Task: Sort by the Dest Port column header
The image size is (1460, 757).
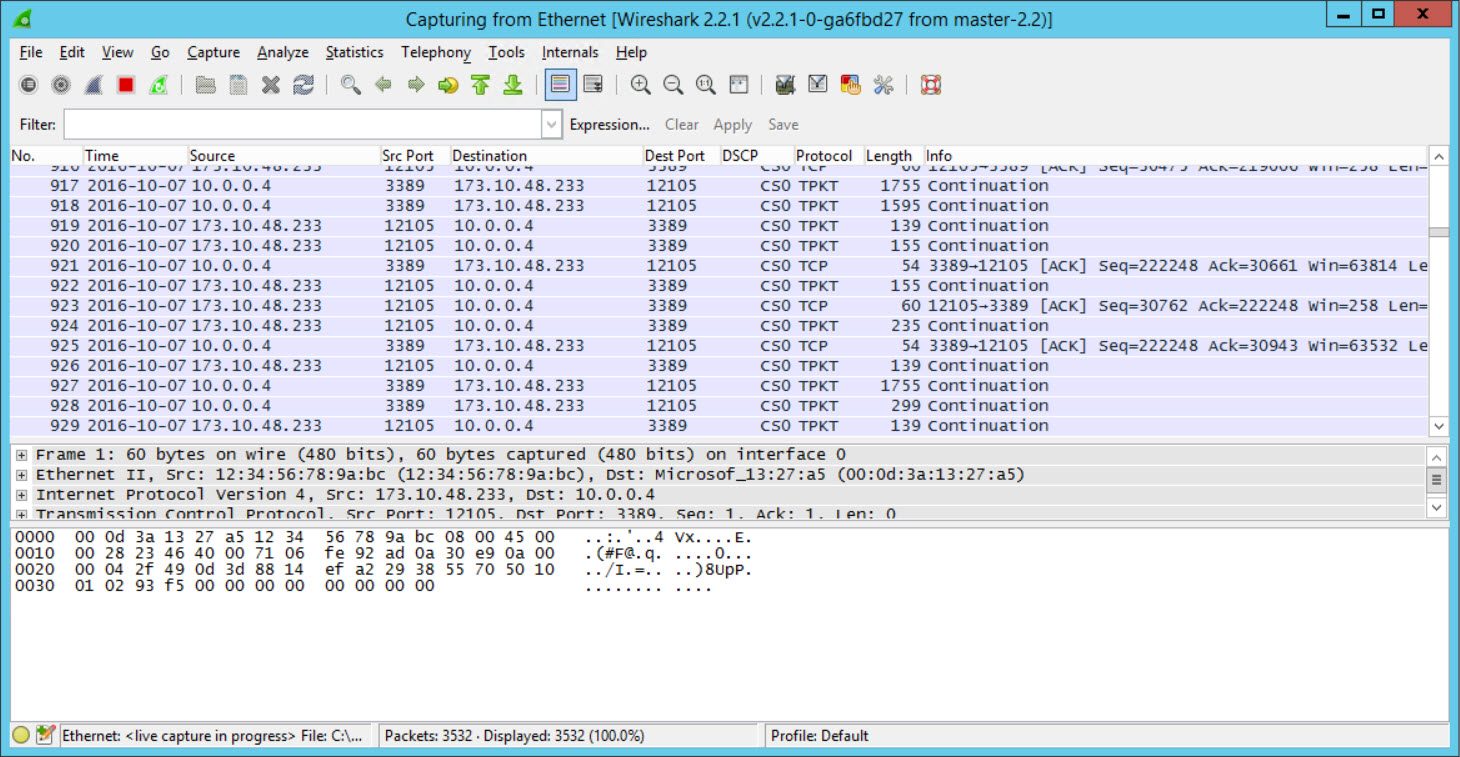Action: 682,156
